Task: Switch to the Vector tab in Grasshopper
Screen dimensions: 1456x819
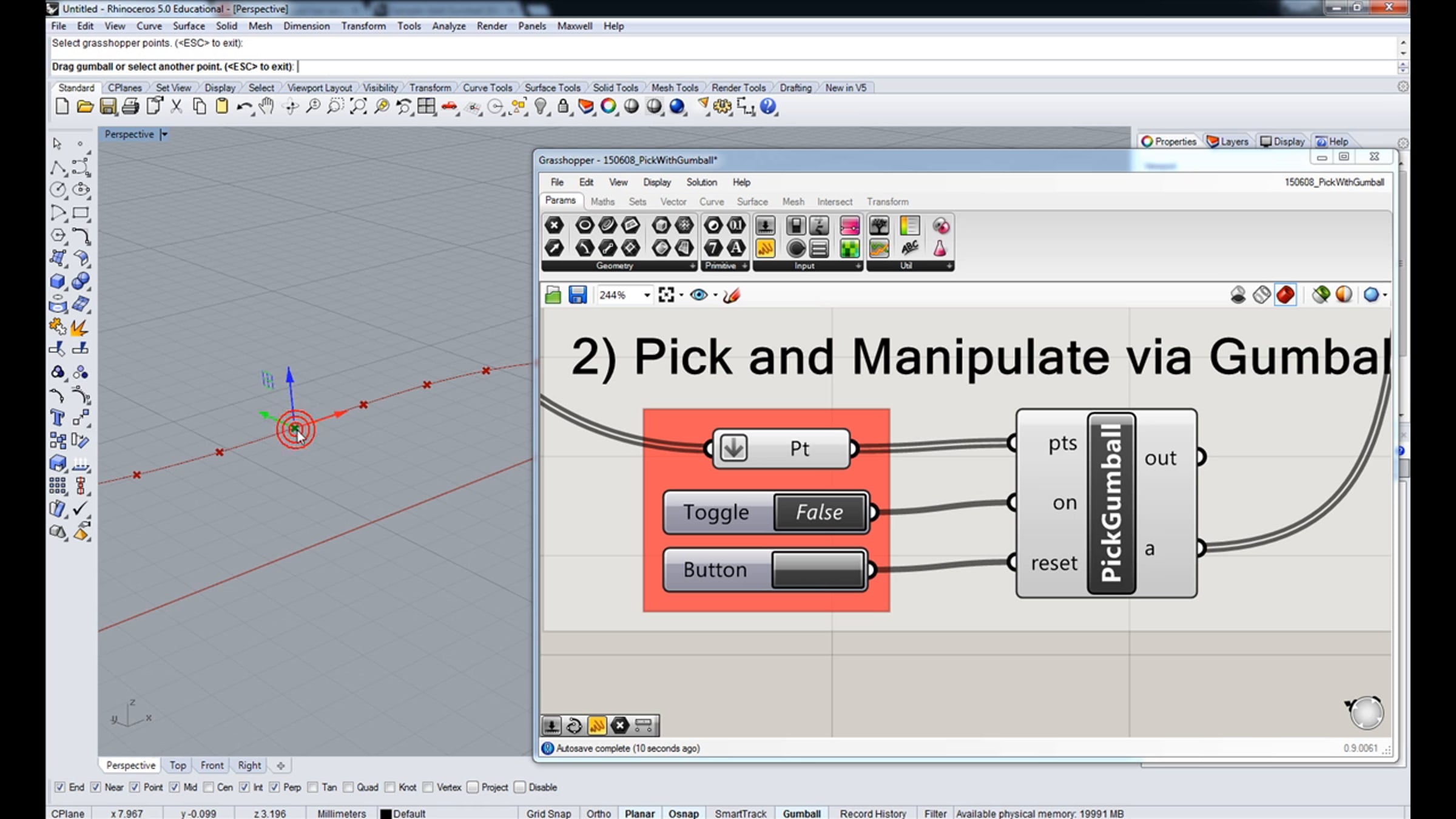Action: (x=673, y=202)
